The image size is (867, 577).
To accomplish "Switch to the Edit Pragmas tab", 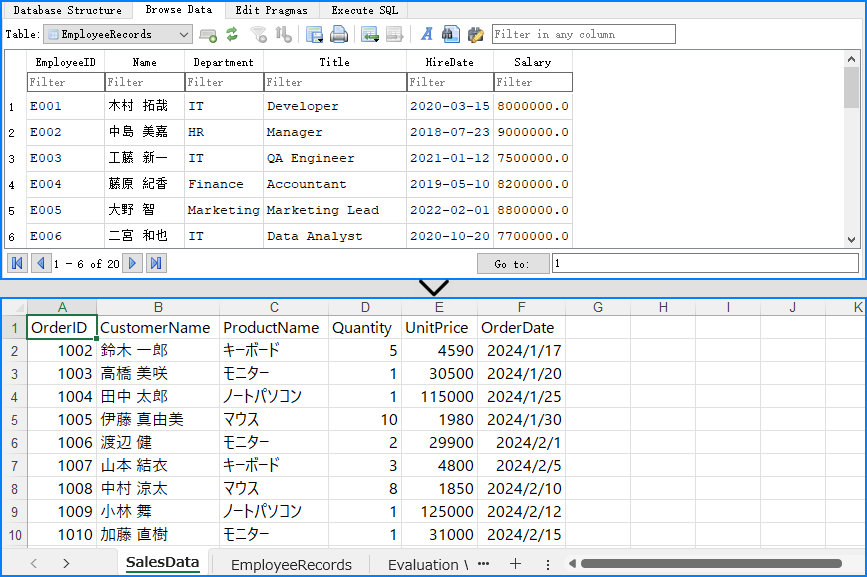I will point(271,10).
